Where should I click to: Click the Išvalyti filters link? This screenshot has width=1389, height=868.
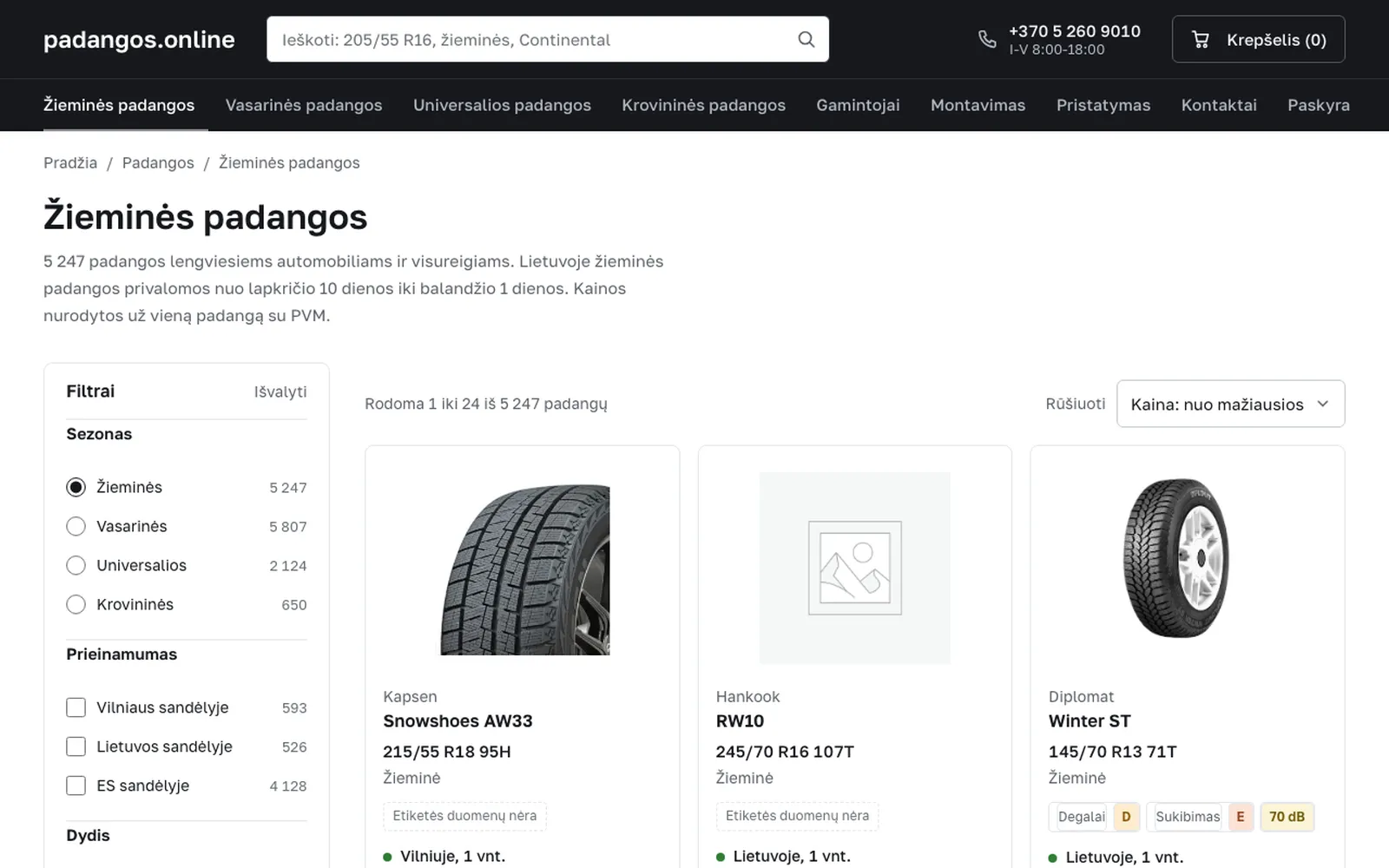(x=280, y=391)
